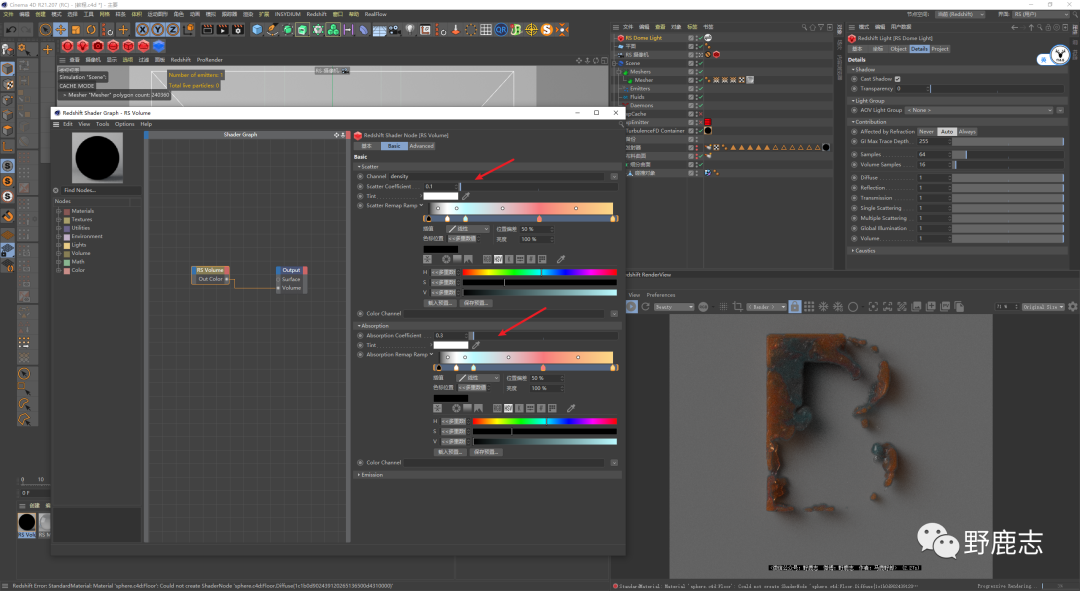Click the lock icon in the RenderView toolbar

[795, 307]
